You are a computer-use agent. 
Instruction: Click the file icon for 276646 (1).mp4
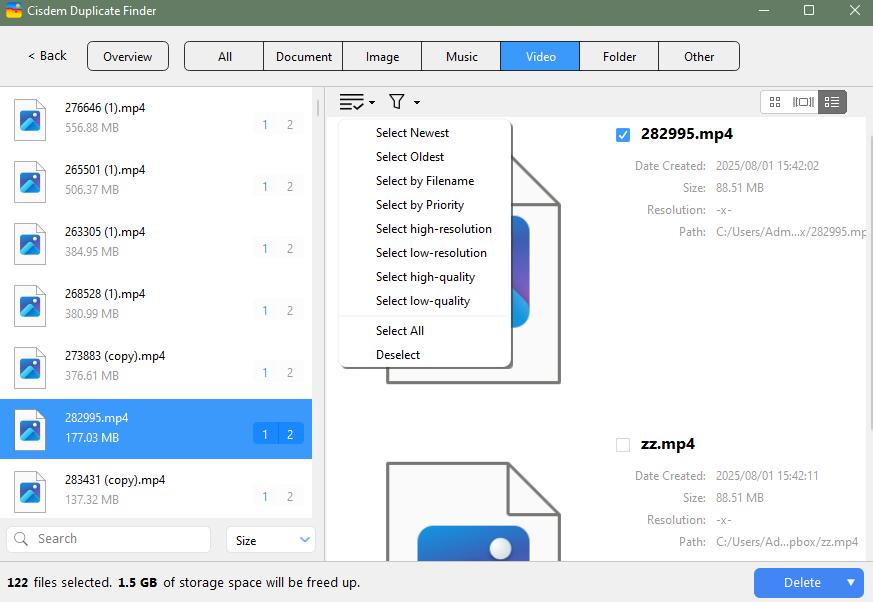[x=30, y=119]
